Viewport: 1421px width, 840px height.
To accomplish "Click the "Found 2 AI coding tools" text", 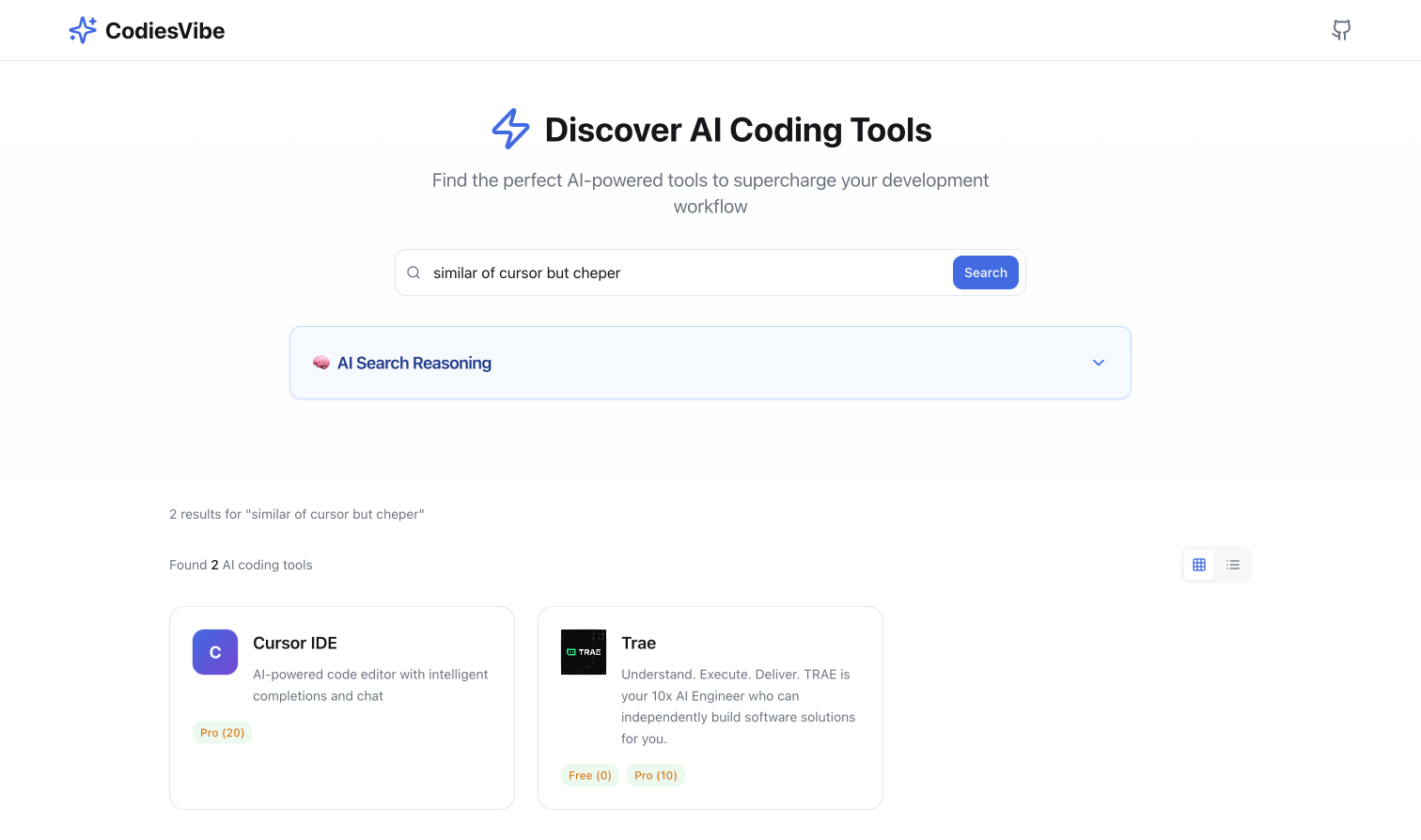I will pos(241,565).
